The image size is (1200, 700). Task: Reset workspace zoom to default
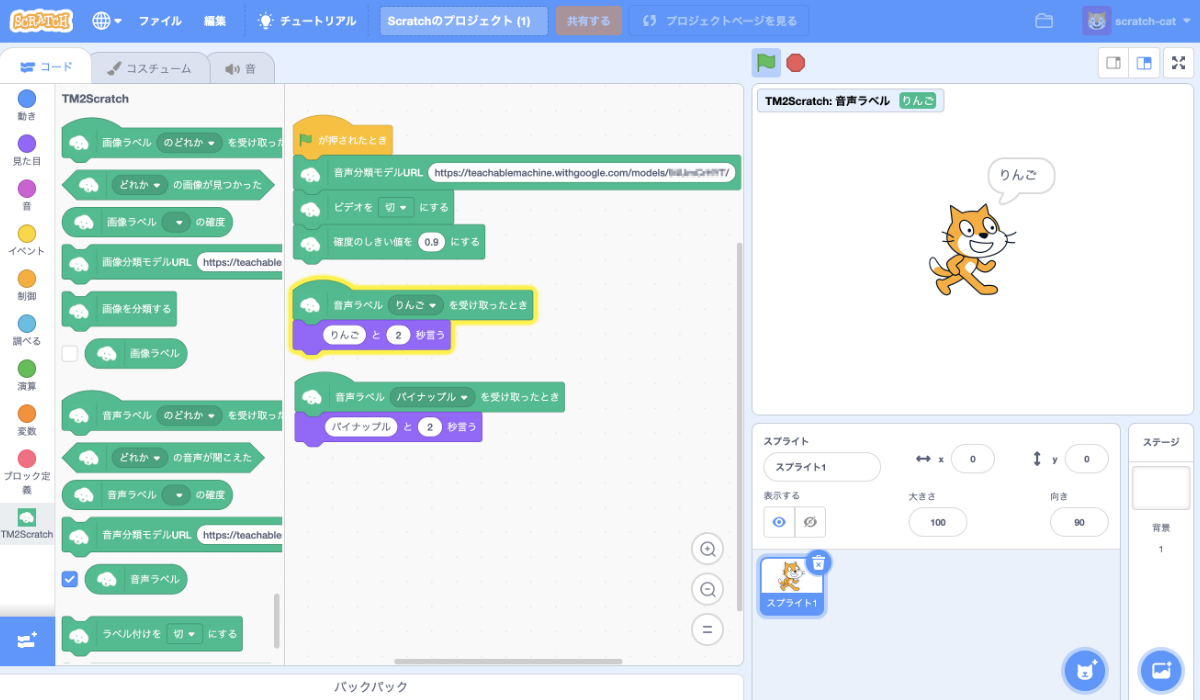point(708,629)
